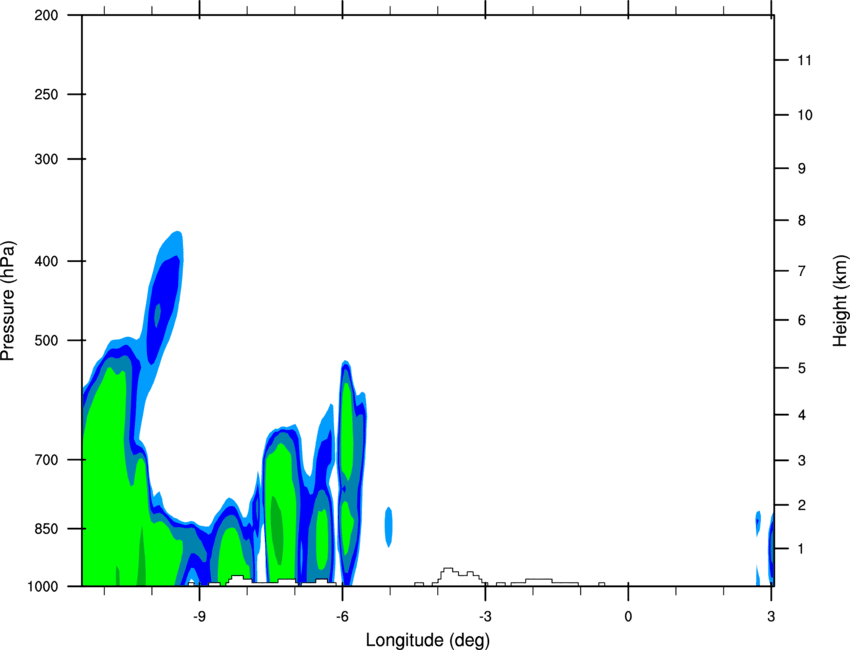
Task: Click the 3 longitude tick label
Action: click(x=771, y=617)
